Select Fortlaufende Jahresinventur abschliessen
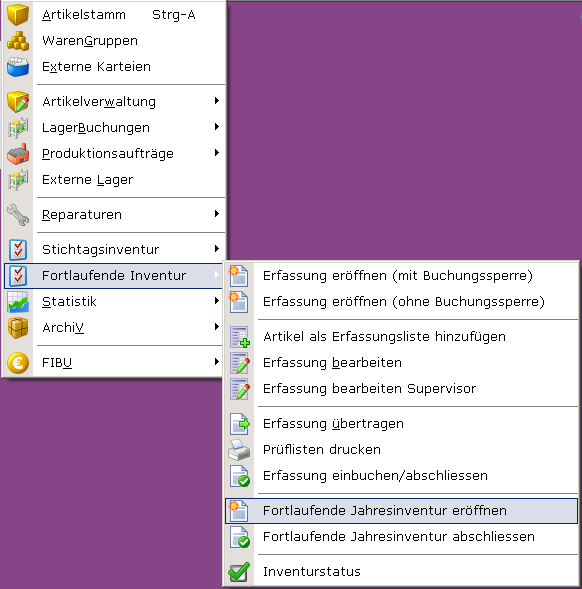 pos(401,537)
